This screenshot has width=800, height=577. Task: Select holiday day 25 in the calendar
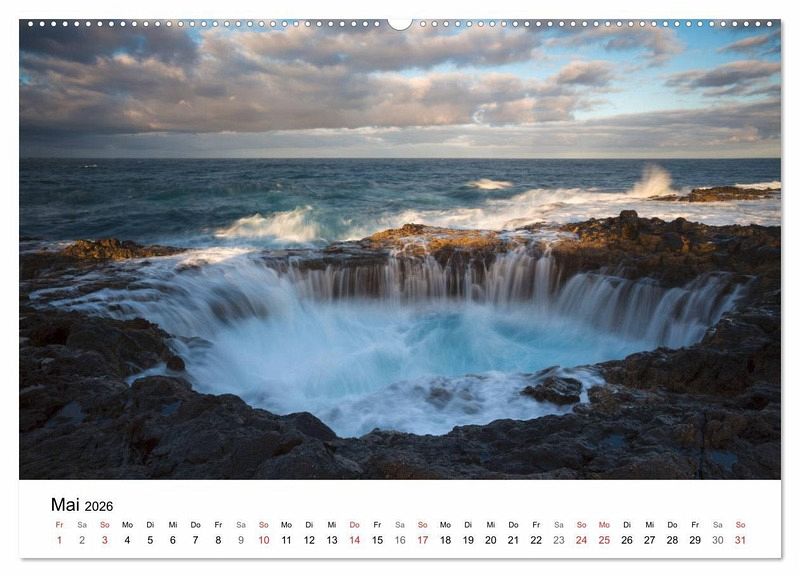tap(604, 540)
